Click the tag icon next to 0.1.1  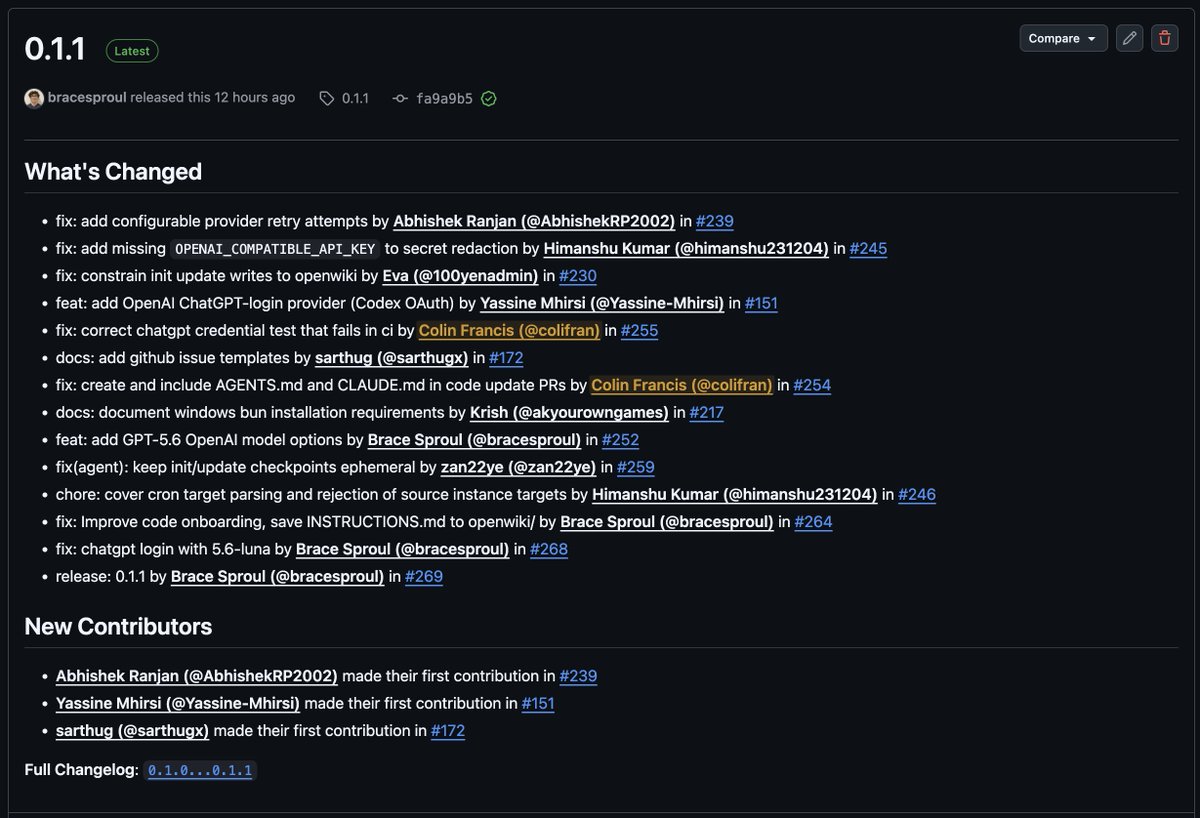(327, 98)
